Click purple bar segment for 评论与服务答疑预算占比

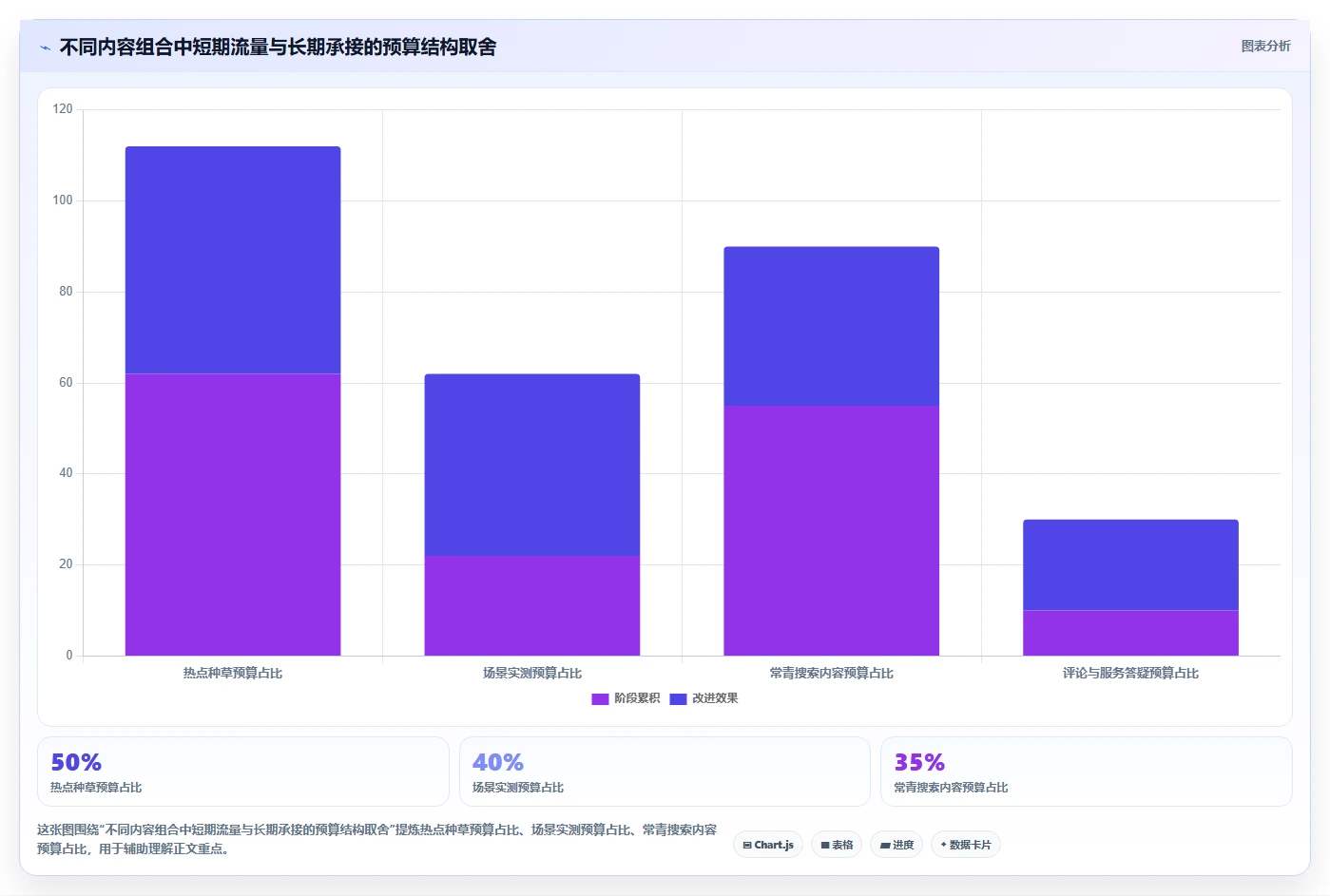click(1130, 633)
